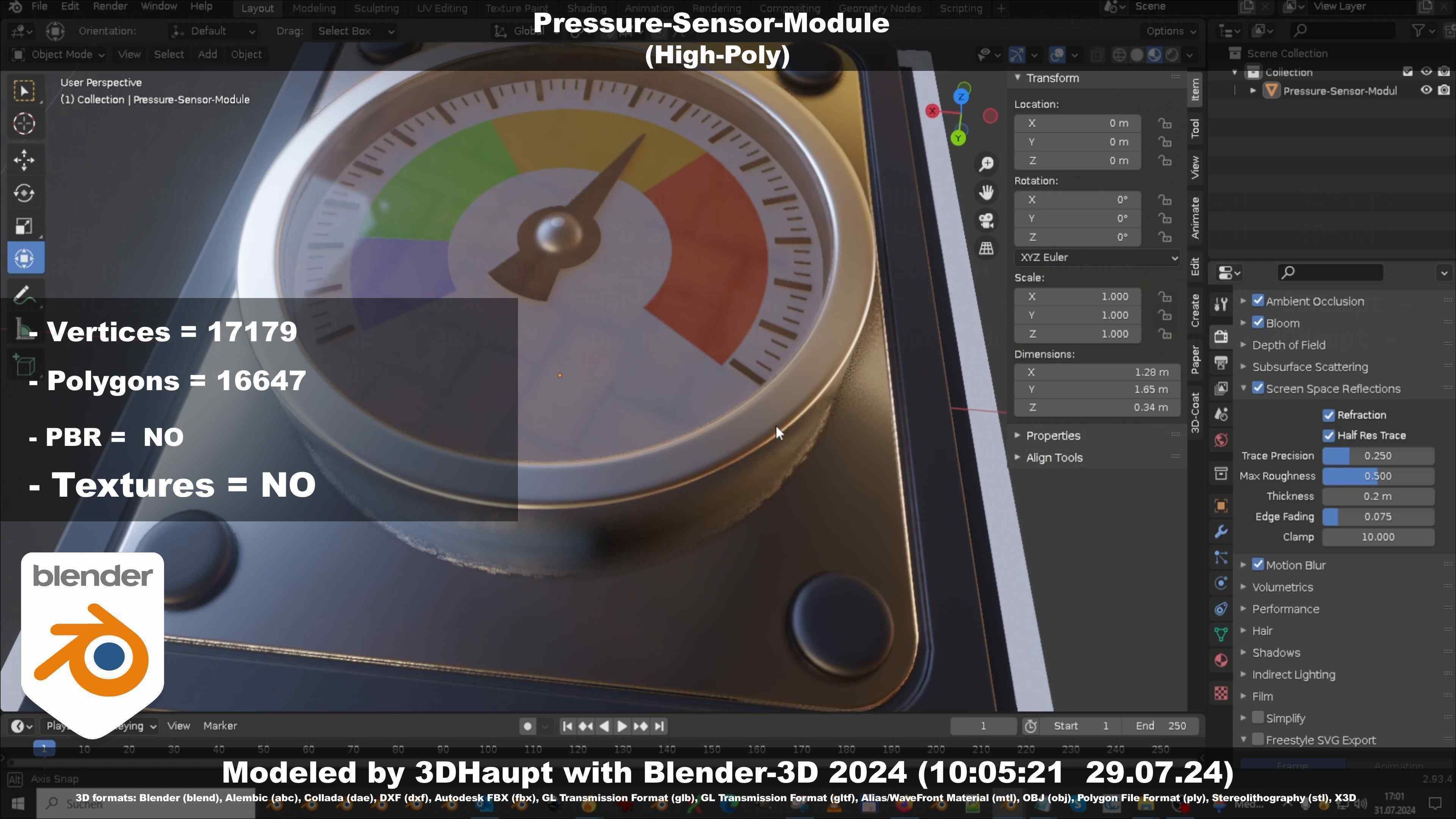
Task: Expand the Depth of Field panel
Action: point(1288,345)
